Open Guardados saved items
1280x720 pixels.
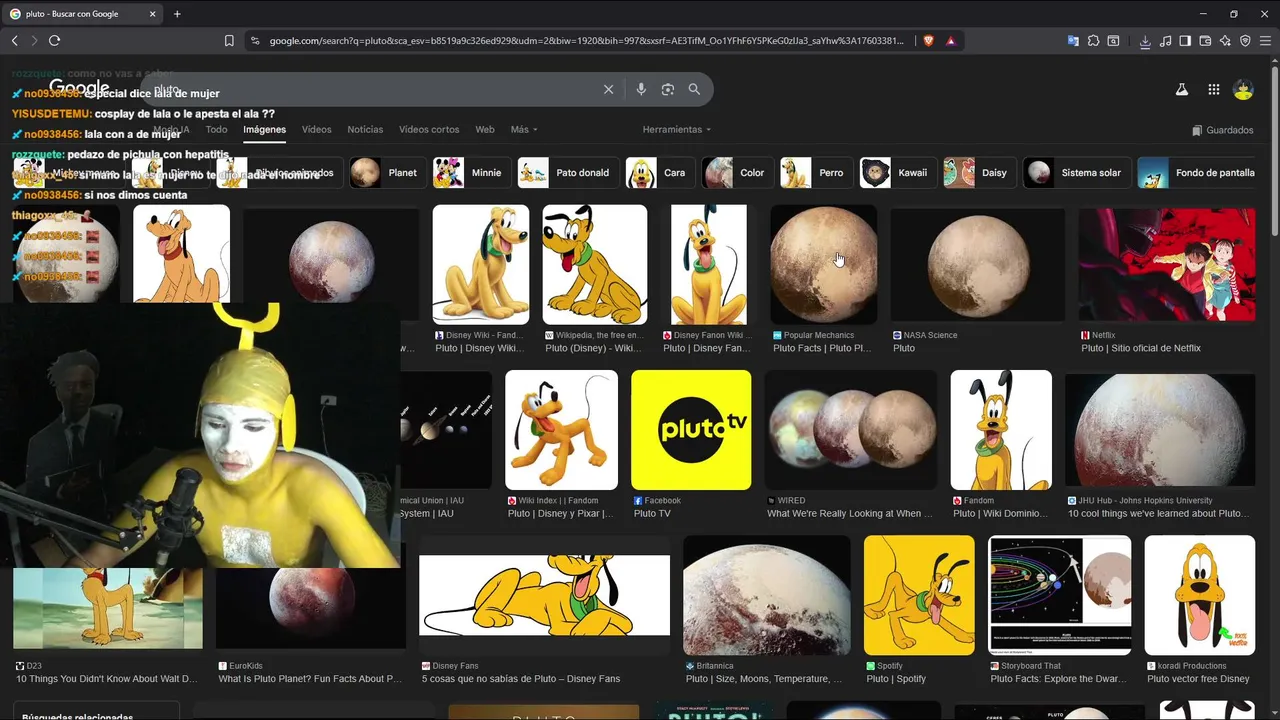pos(1223,130)
